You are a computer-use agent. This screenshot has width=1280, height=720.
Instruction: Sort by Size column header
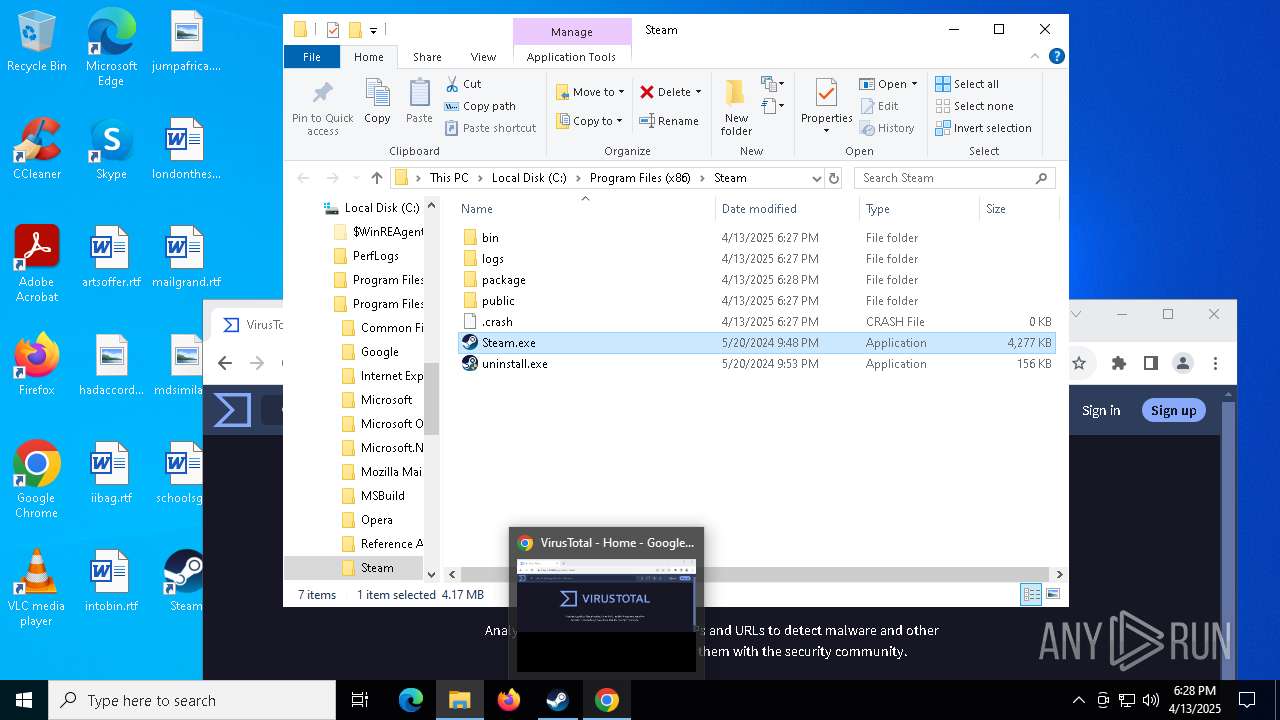pos(1018,209)
